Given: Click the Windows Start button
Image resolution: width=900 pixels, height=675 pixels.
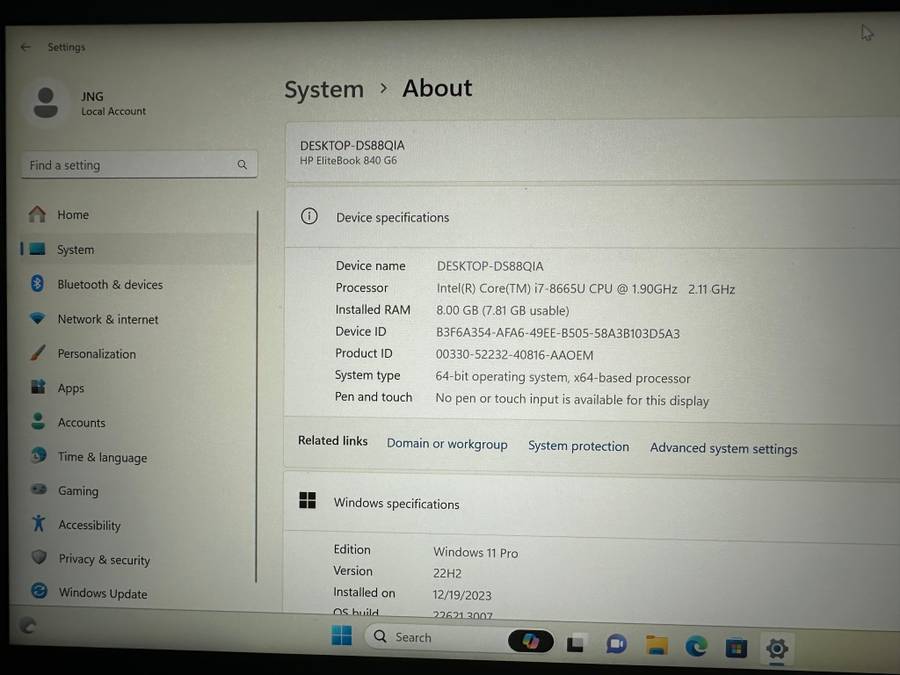Looking at the screenshot, I should pyautogui.click(x=342, y=637).
